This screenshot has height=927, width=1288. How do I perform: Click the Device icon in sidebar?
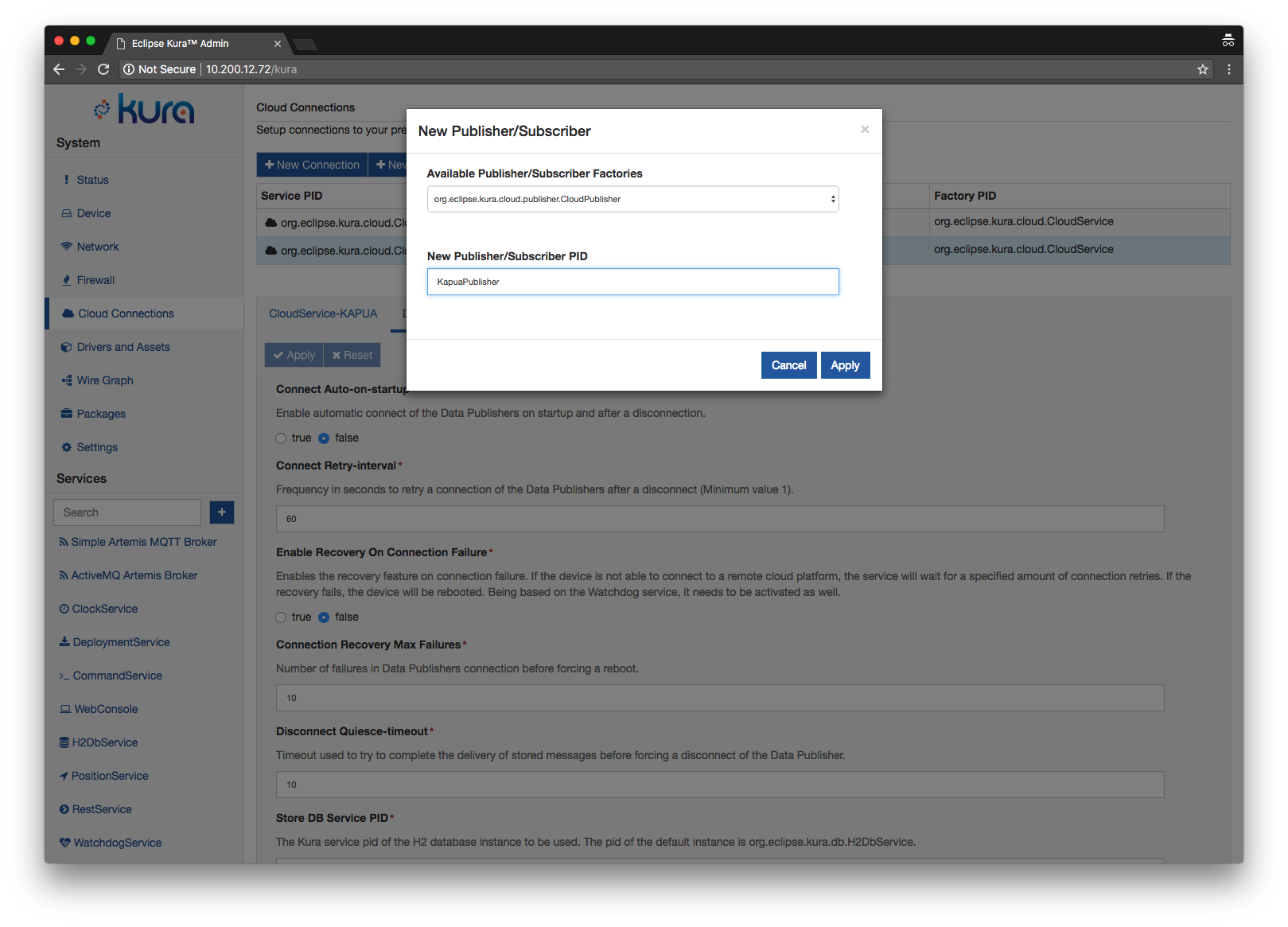[67, 213]
